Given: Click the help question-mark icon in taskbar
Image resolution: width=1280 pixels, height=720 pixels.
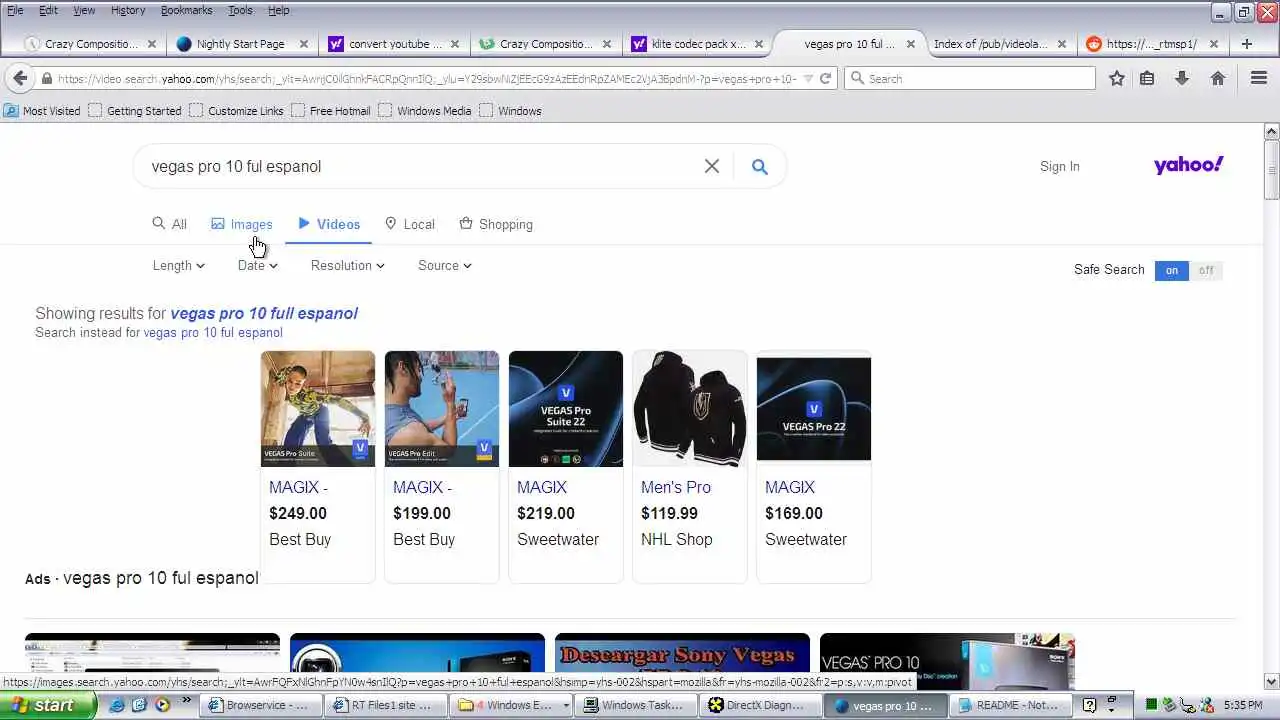Looking at the screenshot, I should [x=1090, y=705].
